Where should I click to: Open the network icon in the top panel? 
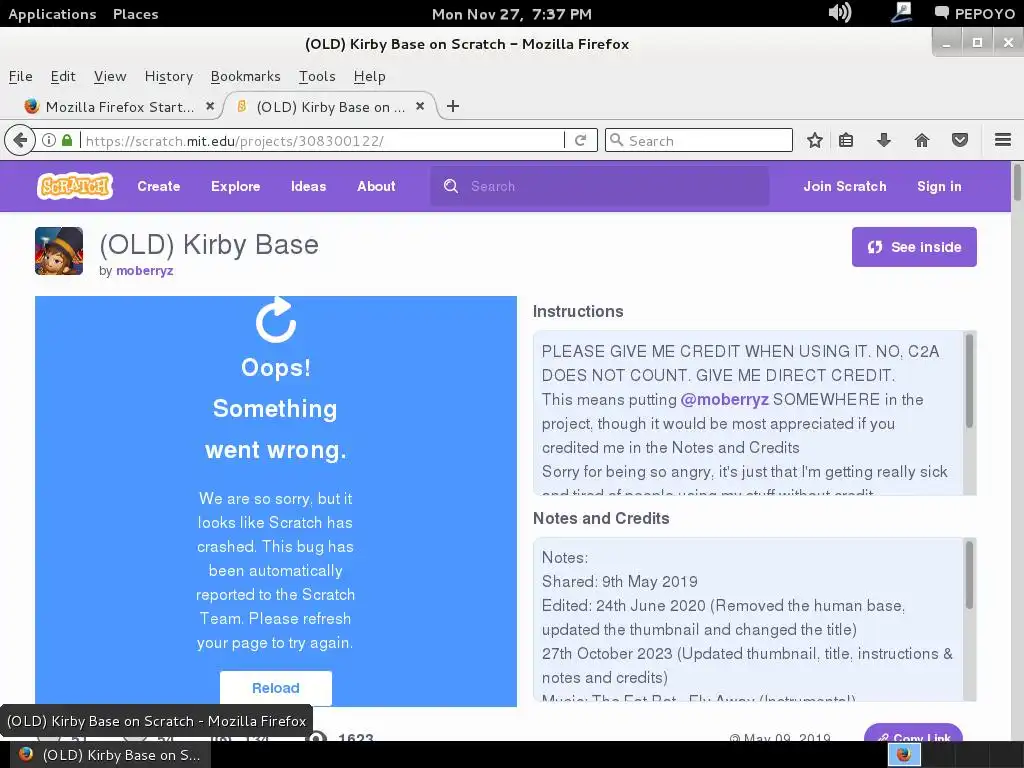coord(901,12)
